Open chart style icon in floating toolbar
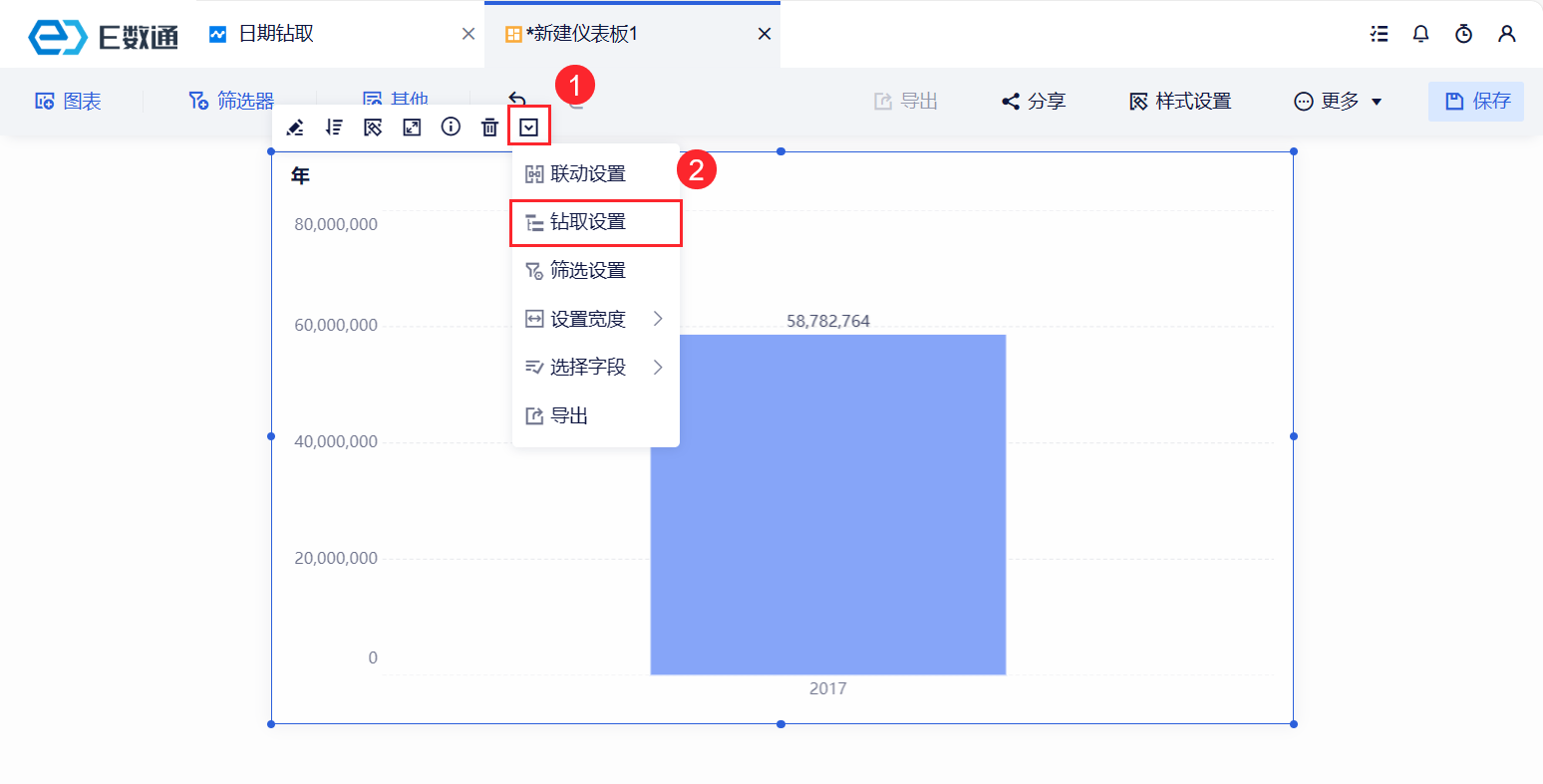Screen dimensions: 1543x784 [x=373, y=128]
